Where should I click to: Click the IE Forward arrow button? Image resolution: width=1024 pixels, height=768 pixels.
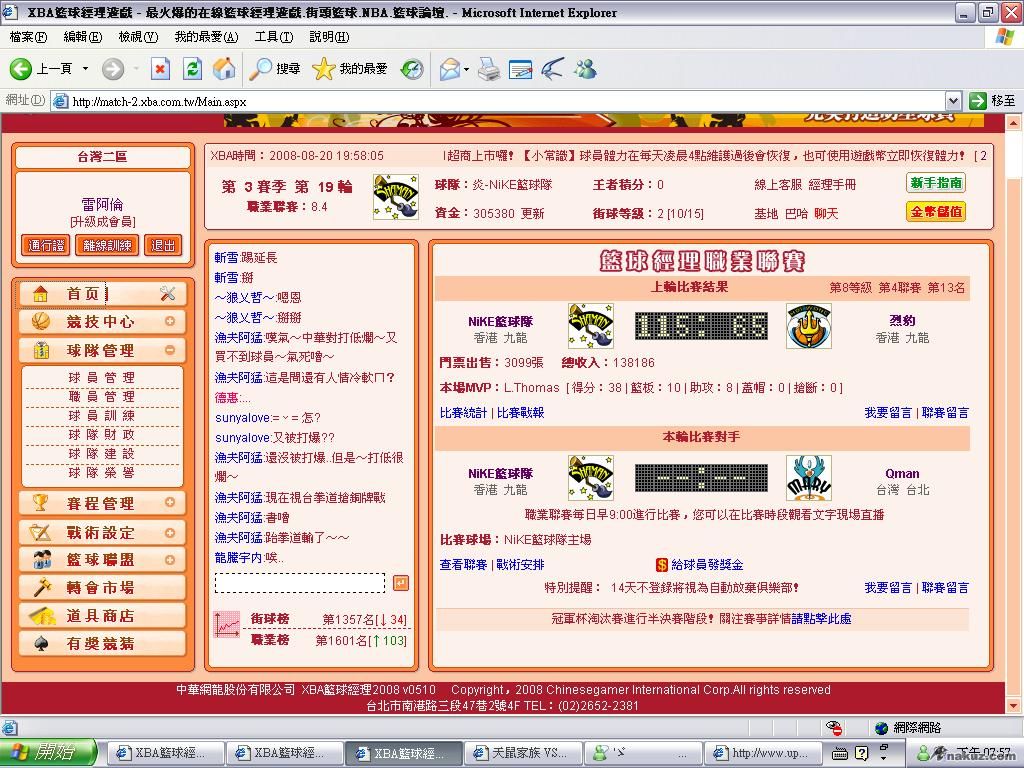pyautogui.click(x=113, y=69)
